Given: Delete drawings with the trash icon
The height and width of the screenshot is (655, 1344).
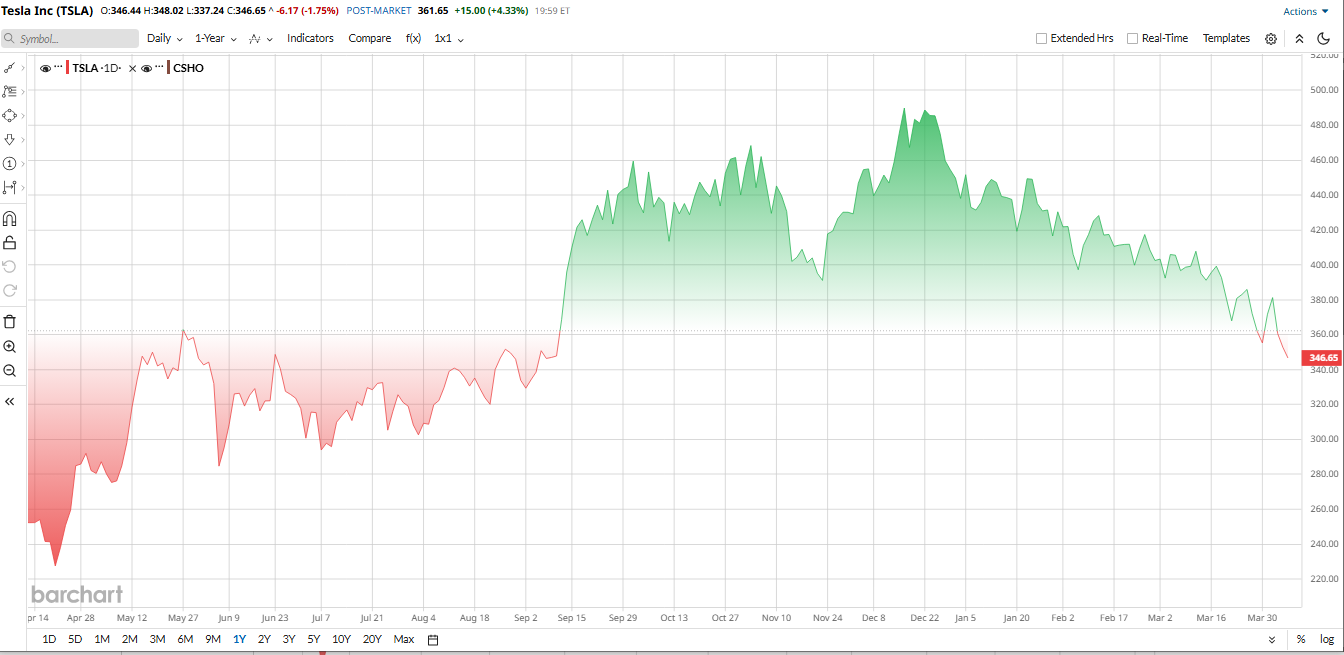Looking at the screenshot, I should pos(10,321).
